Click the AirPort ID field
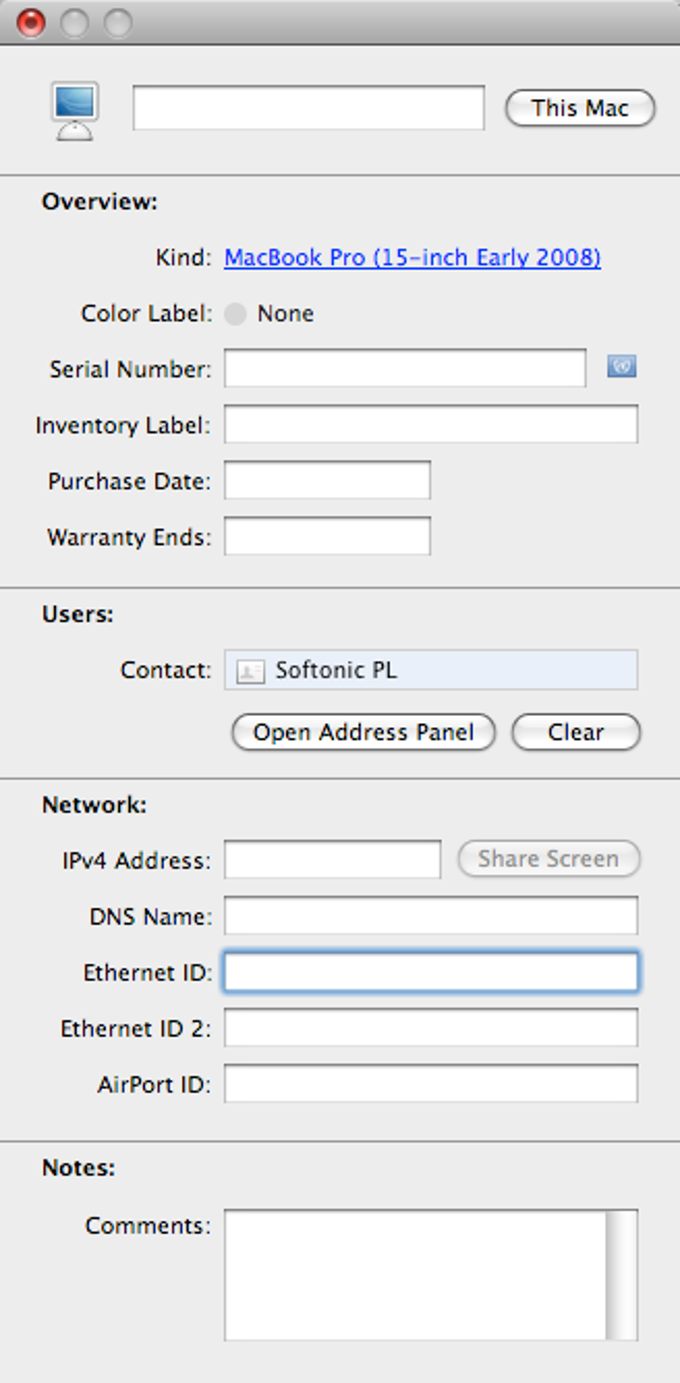680x1383 pixels. [431, 1084]
